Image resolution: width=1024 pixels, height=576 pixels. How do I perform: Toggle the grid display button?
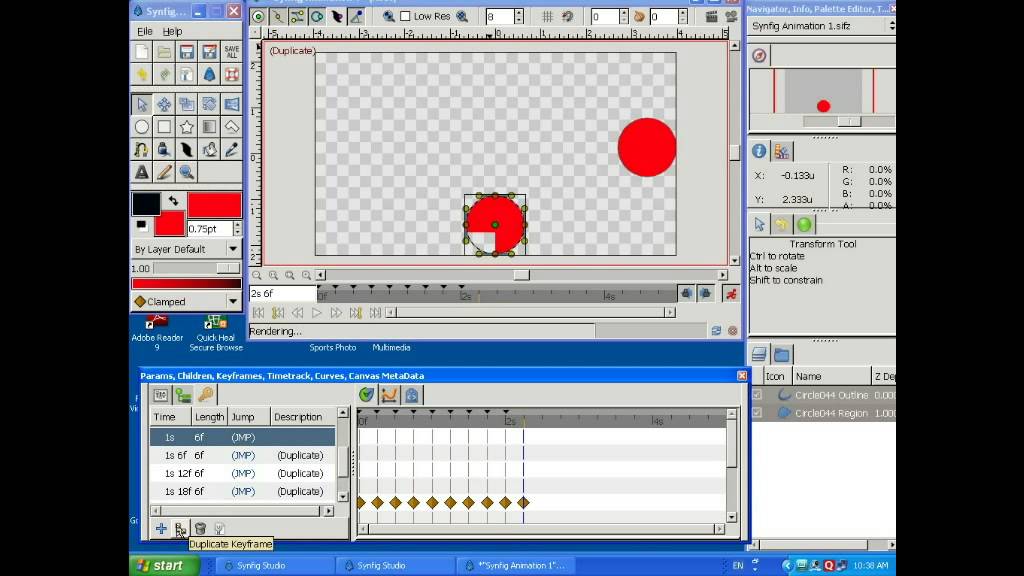click(547, 16)
